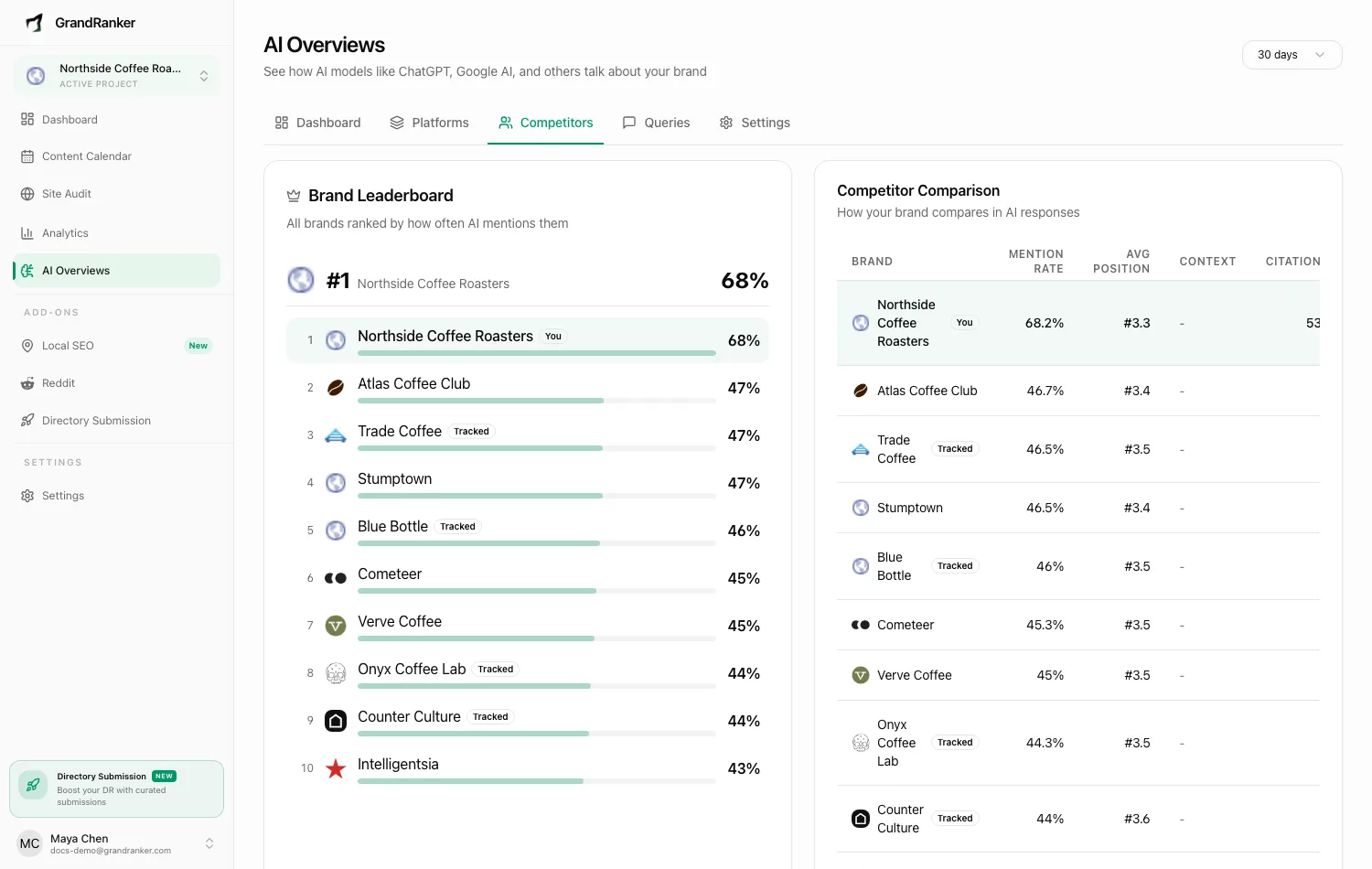This screenshot has height=869, width=1372.
Task: Expand the Maya Chen account menu
Action: [x=116, y=843]
